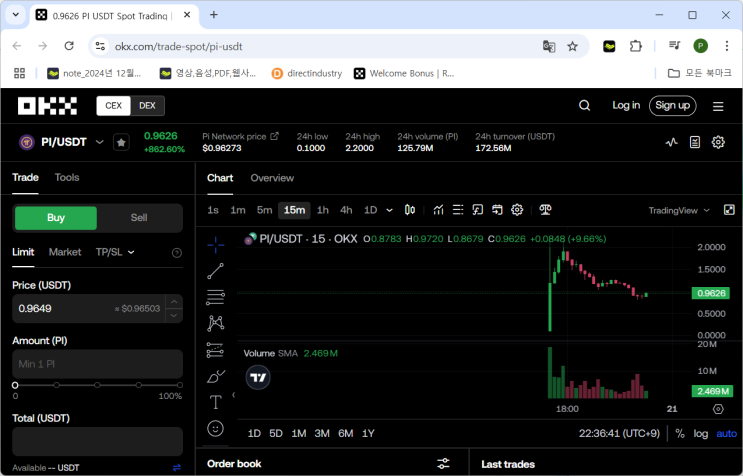This screenshot has height=476, width=743.
Task: Open the browser tab search dropdown
Action: pyautogui.click(x=16, y=15)
